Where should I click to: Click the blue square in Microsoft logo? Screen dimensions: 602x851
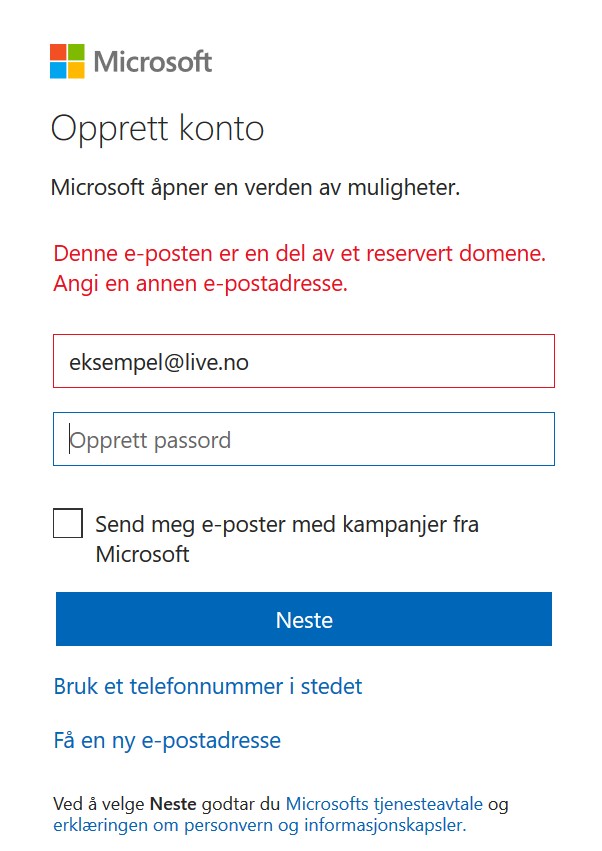[58, 71]
